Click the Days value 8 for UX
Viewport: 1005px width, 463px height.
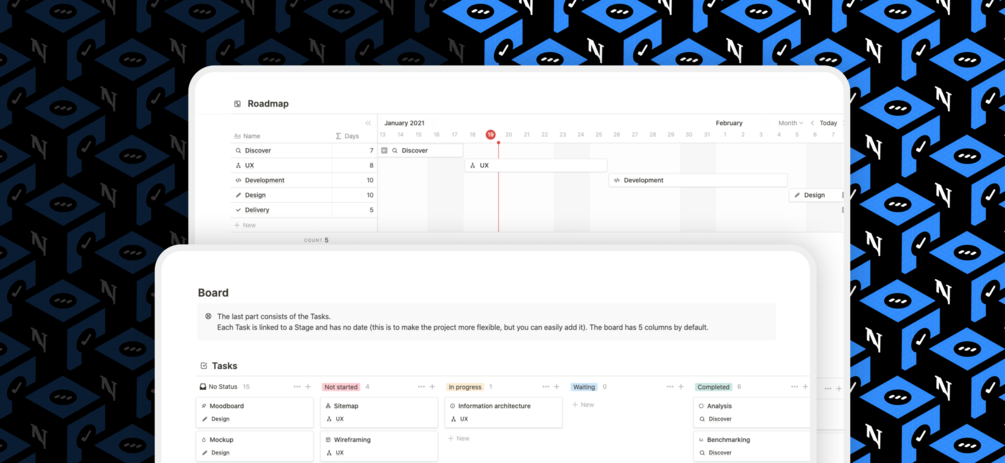point(371,165)
